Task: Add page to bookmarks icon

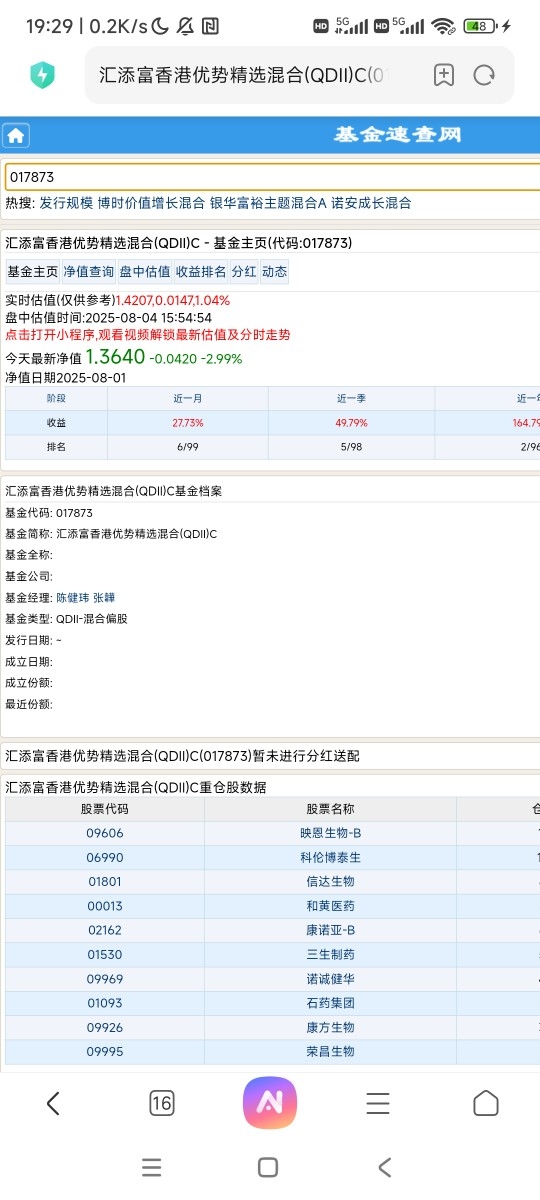Action: 444,74
